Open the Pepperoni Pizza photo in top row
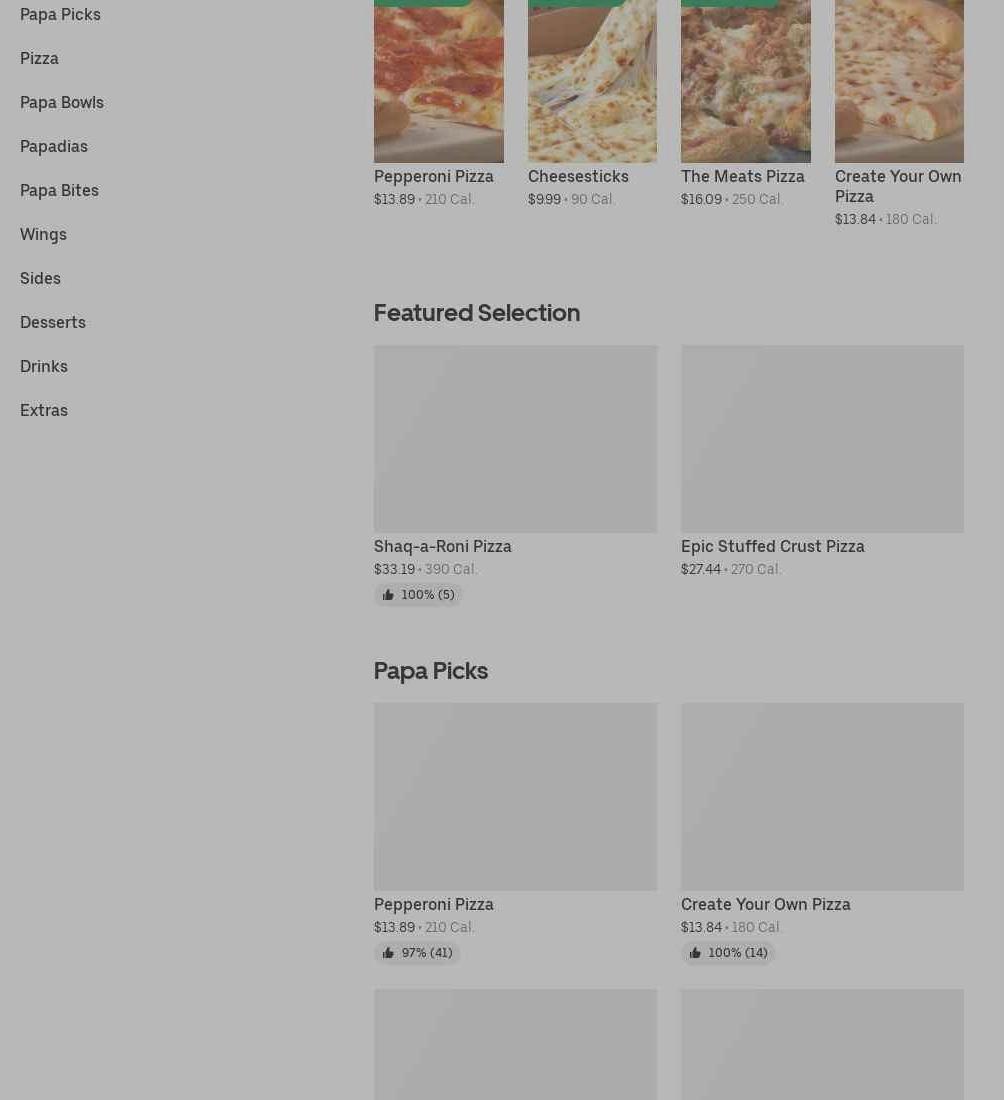The width and height of the screenshot is (1004, 1100). (x=439, y=81)
